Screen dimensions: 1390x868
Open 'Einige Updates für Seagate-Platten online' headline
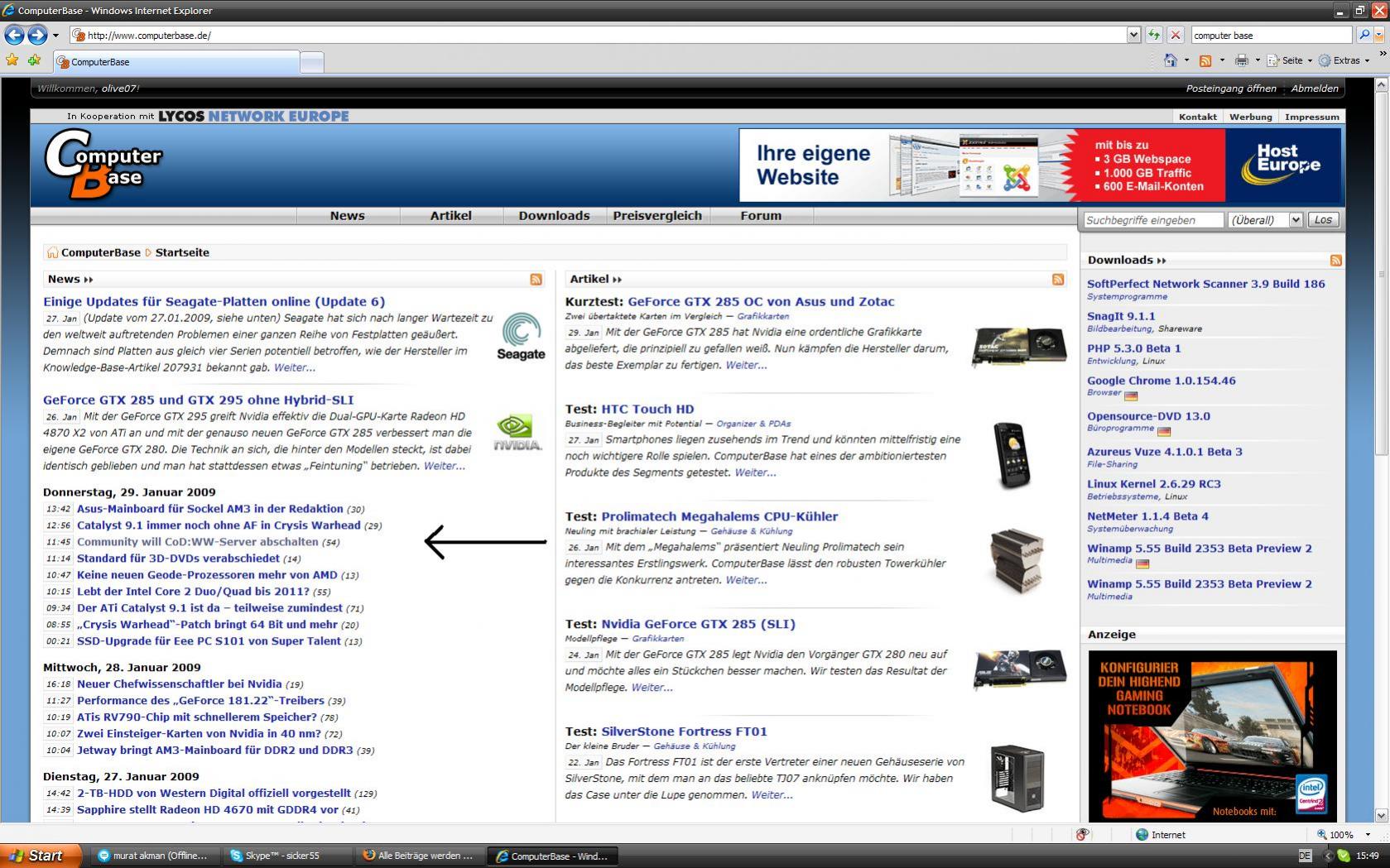pos(214,302)
